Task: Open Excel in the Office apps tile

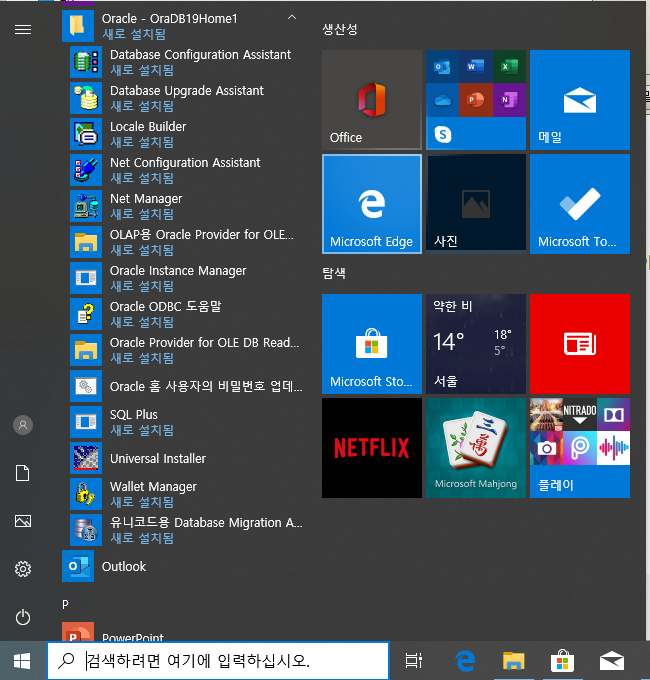Action: (509, 66)
